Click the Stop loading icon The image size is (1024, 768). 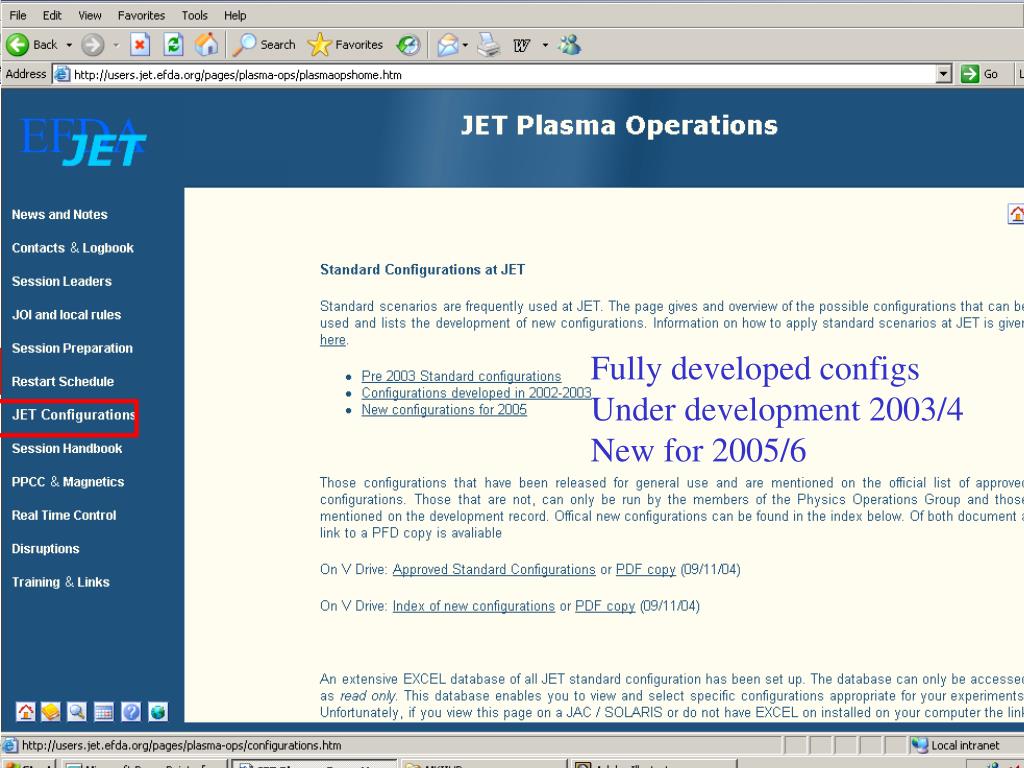click(x=140, y=45)
